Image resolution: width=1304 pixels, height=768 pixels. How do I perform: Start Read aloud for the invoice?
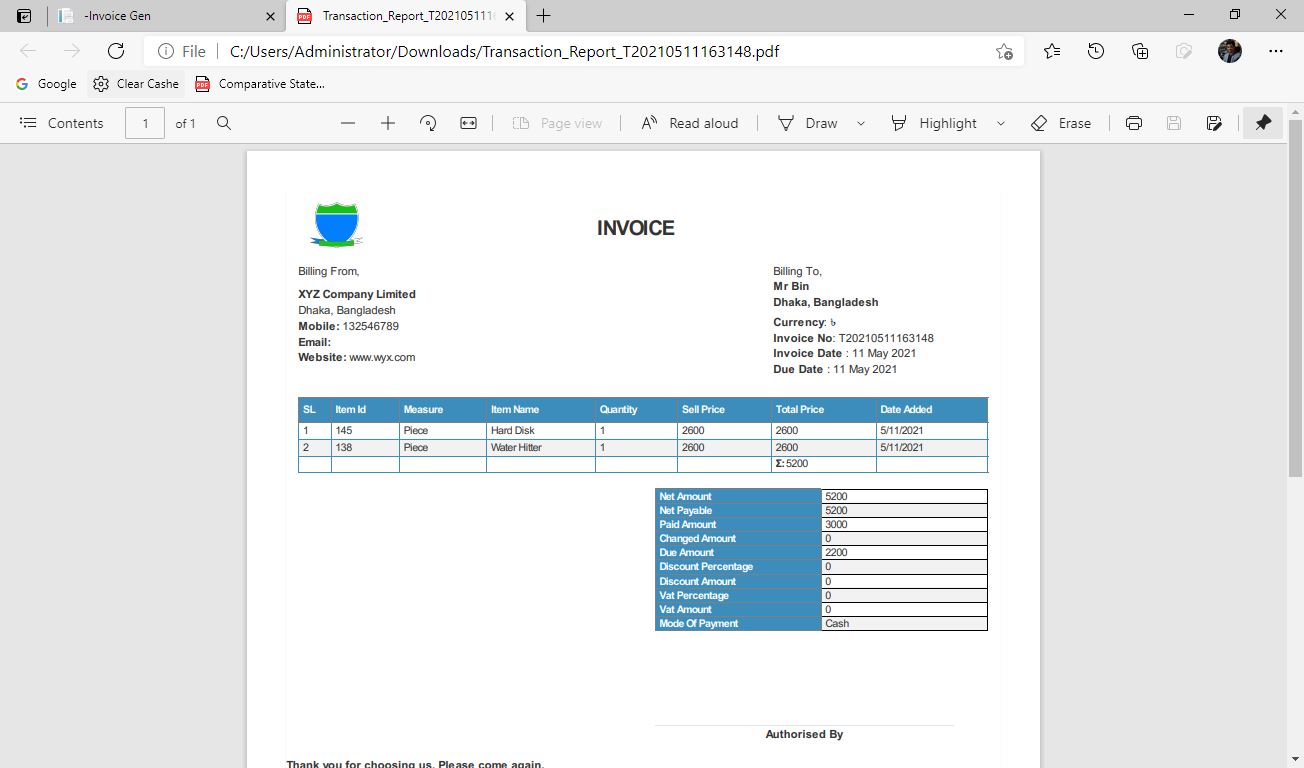690,122
